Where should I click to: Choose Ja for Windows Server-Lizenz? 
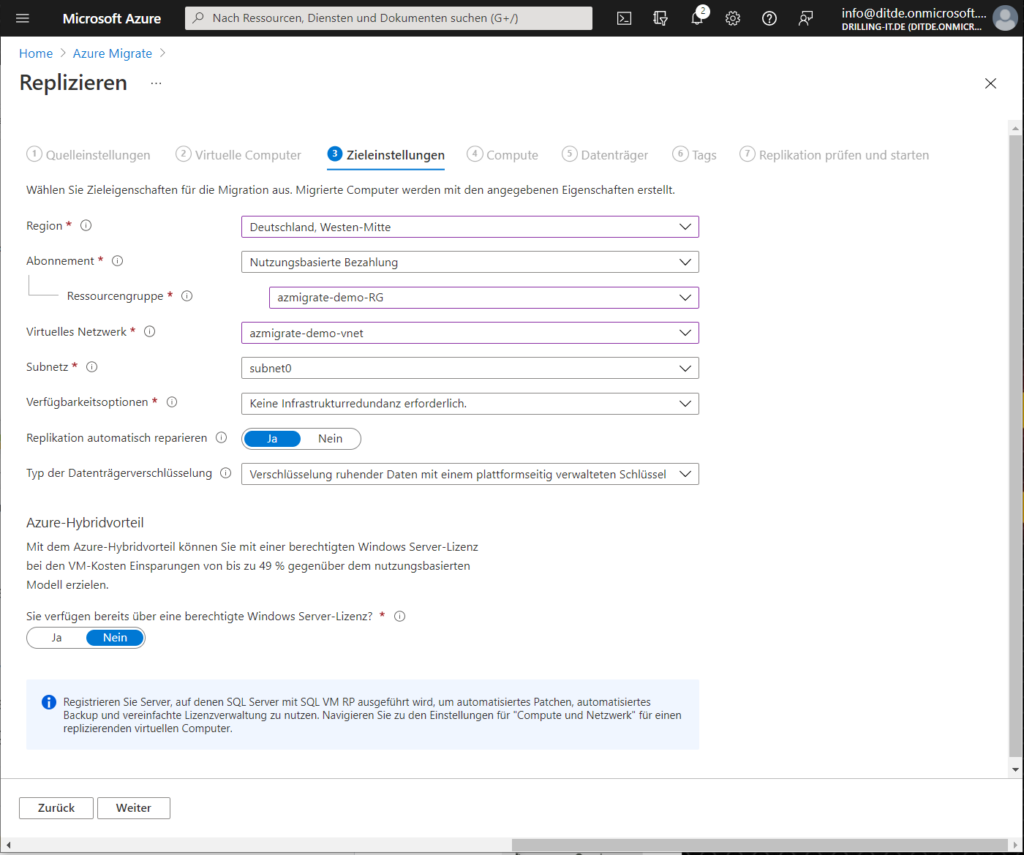coord(57,637)
